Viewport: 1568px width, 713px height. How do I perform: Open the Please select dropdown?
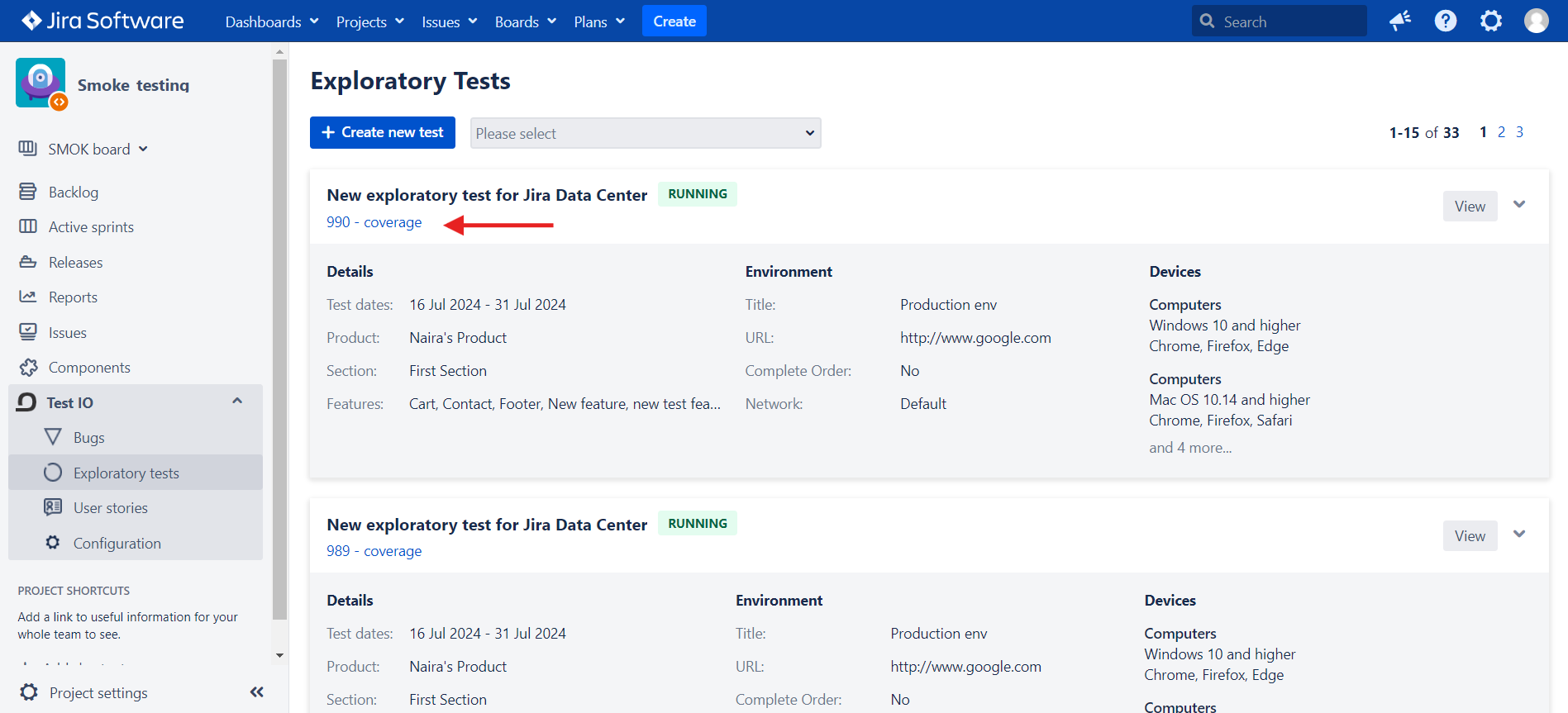(646, 133)
